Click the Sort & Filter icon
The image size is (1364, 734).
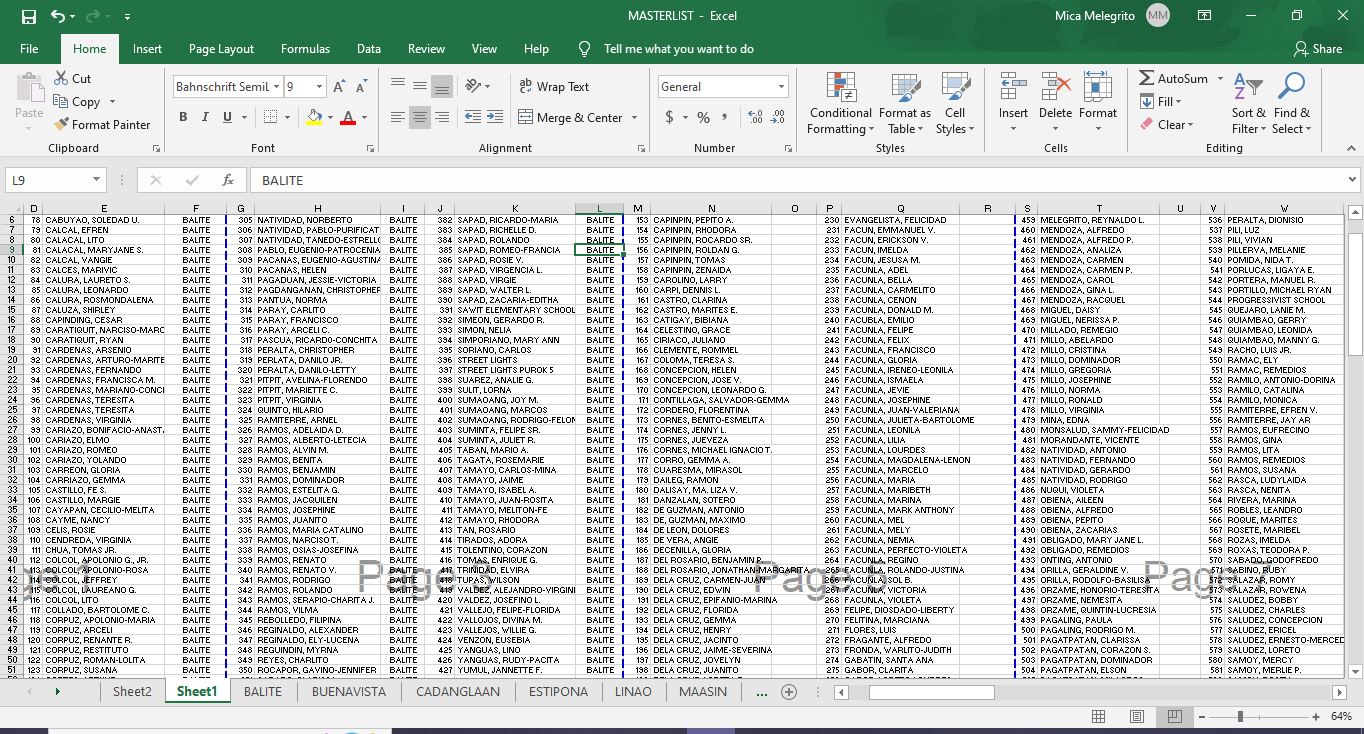(1248, 105)
